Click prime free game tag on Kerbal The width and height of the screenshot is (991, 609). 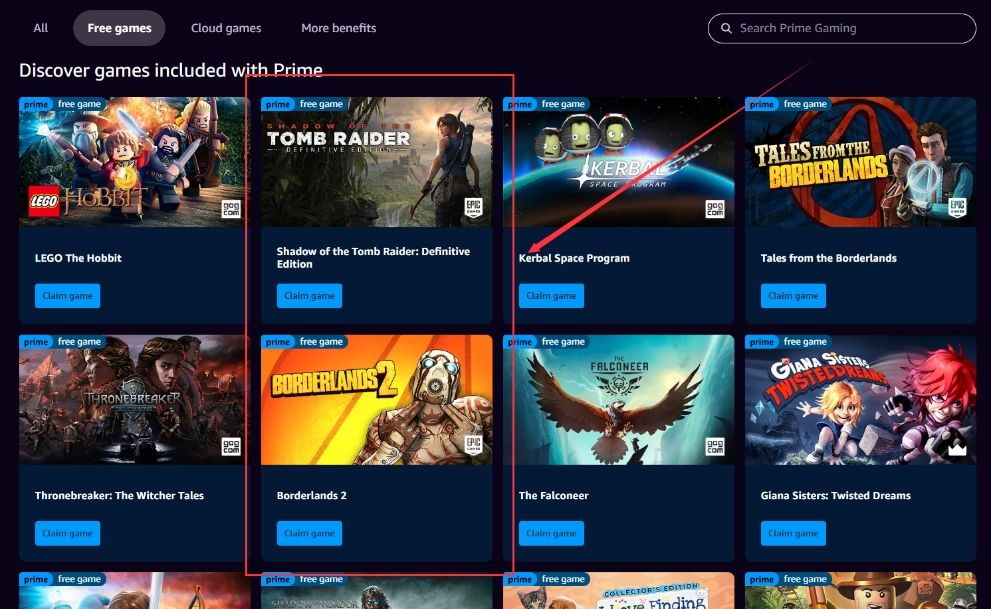547,104
